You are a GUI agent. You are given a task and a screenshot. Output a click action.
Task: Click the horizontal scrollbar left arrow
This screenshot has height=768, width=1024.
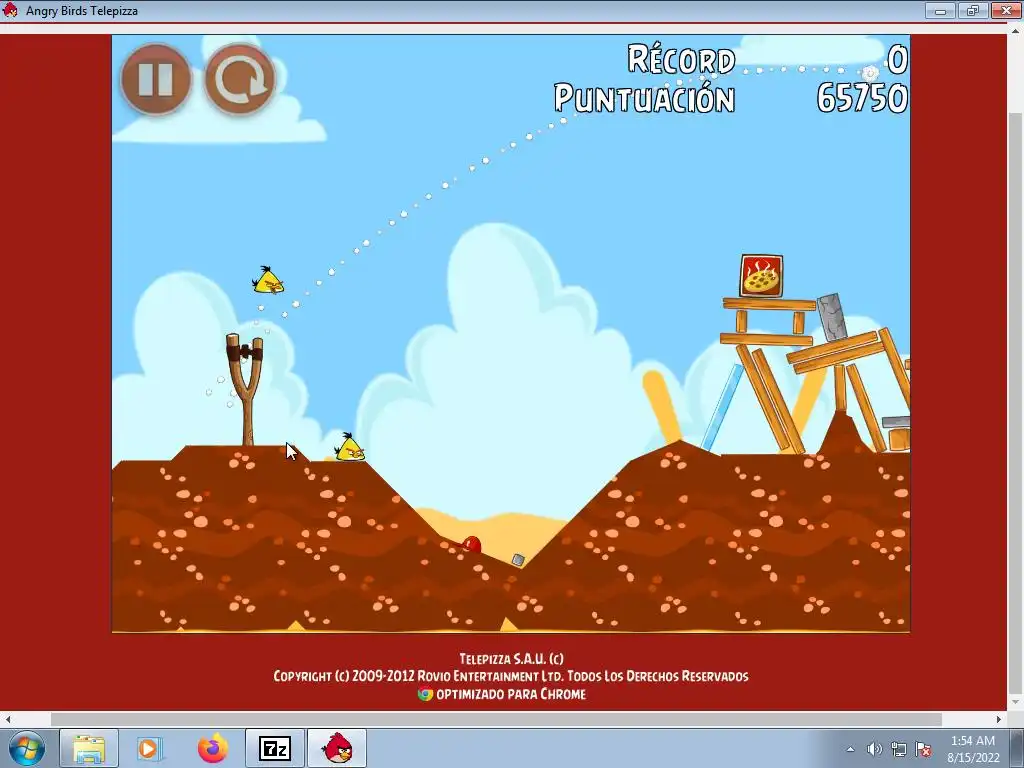coord(7,719)
